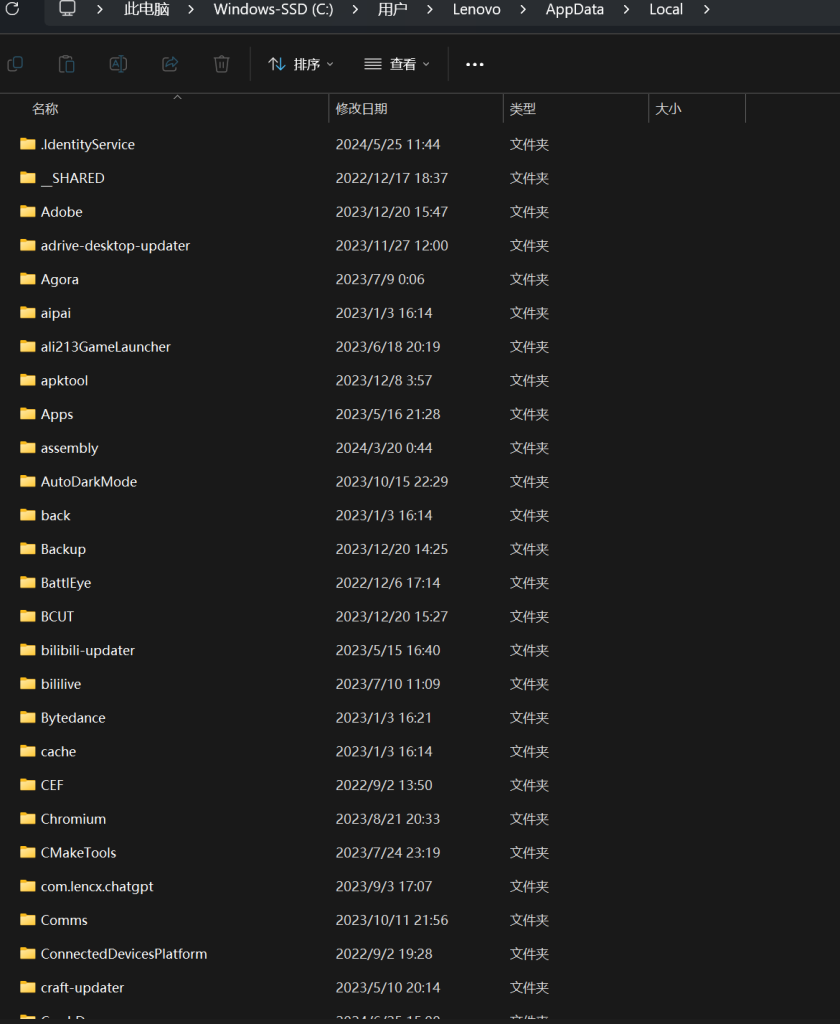The image size is (840, 1024).
Task: Click the Copy icon in toolbar
Action: [x=15, y=64]
